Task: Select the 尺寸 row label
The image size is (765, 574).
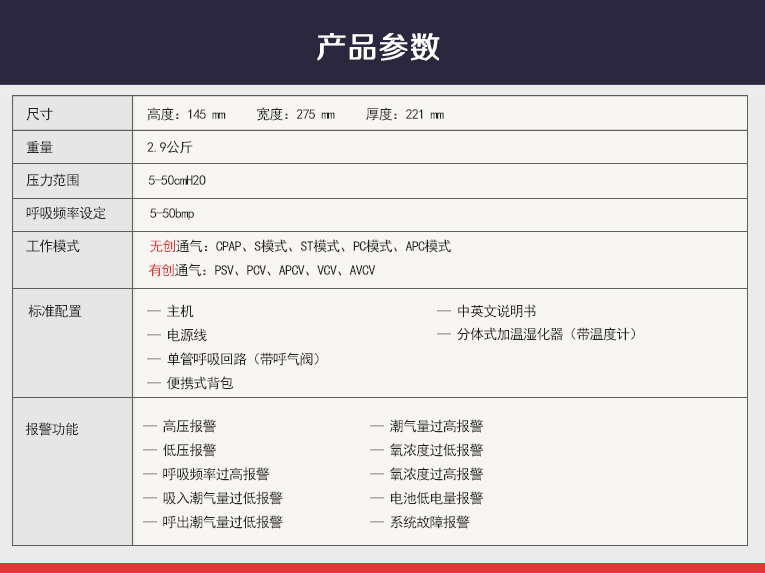Action: (39, 114)
